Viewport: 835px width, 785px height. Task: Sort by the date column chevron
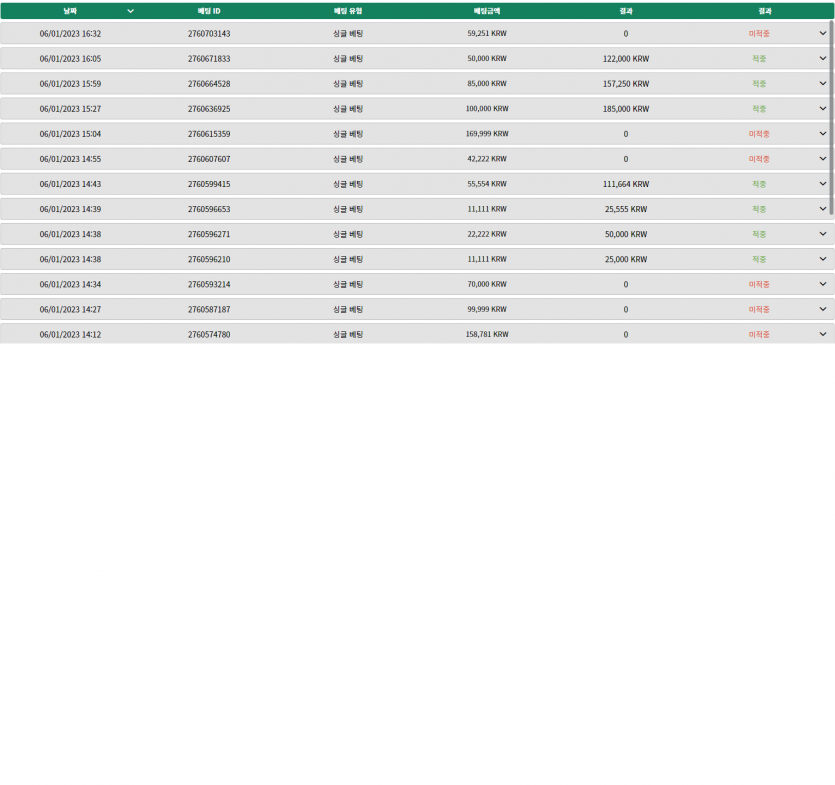click(130, 11)
